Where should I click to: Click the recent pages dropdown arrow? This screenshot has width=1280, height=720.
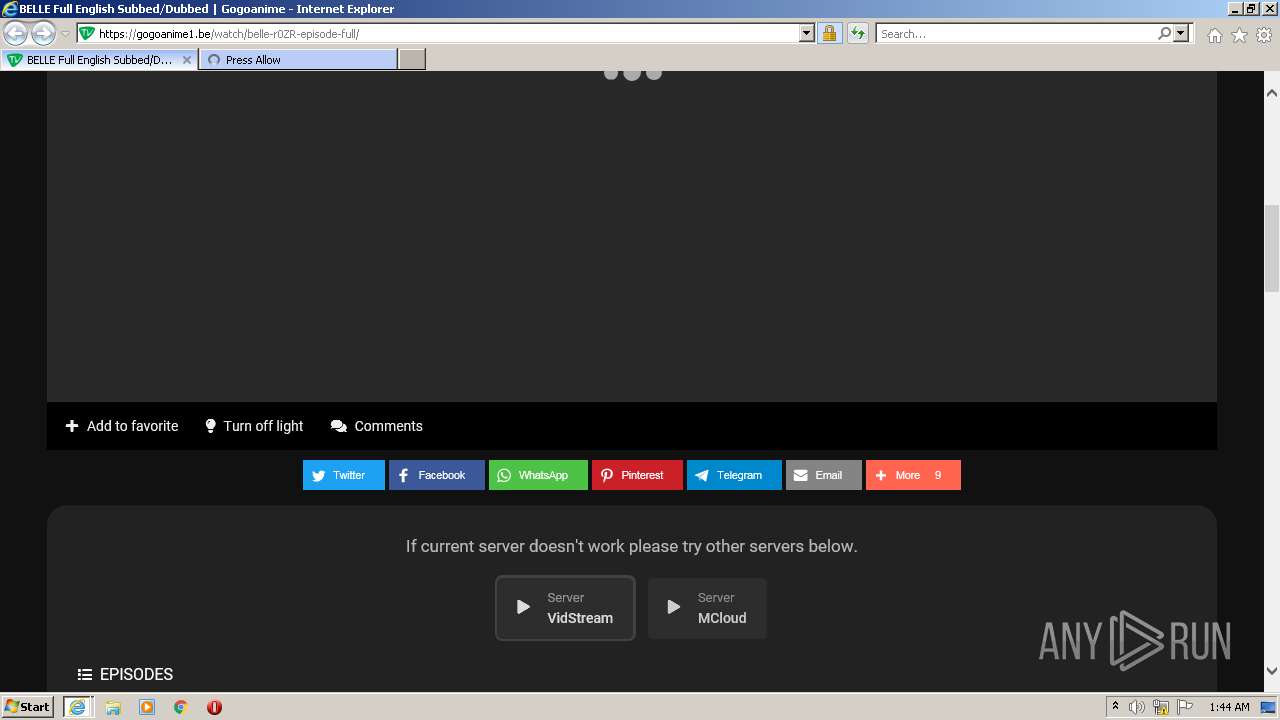65,34
